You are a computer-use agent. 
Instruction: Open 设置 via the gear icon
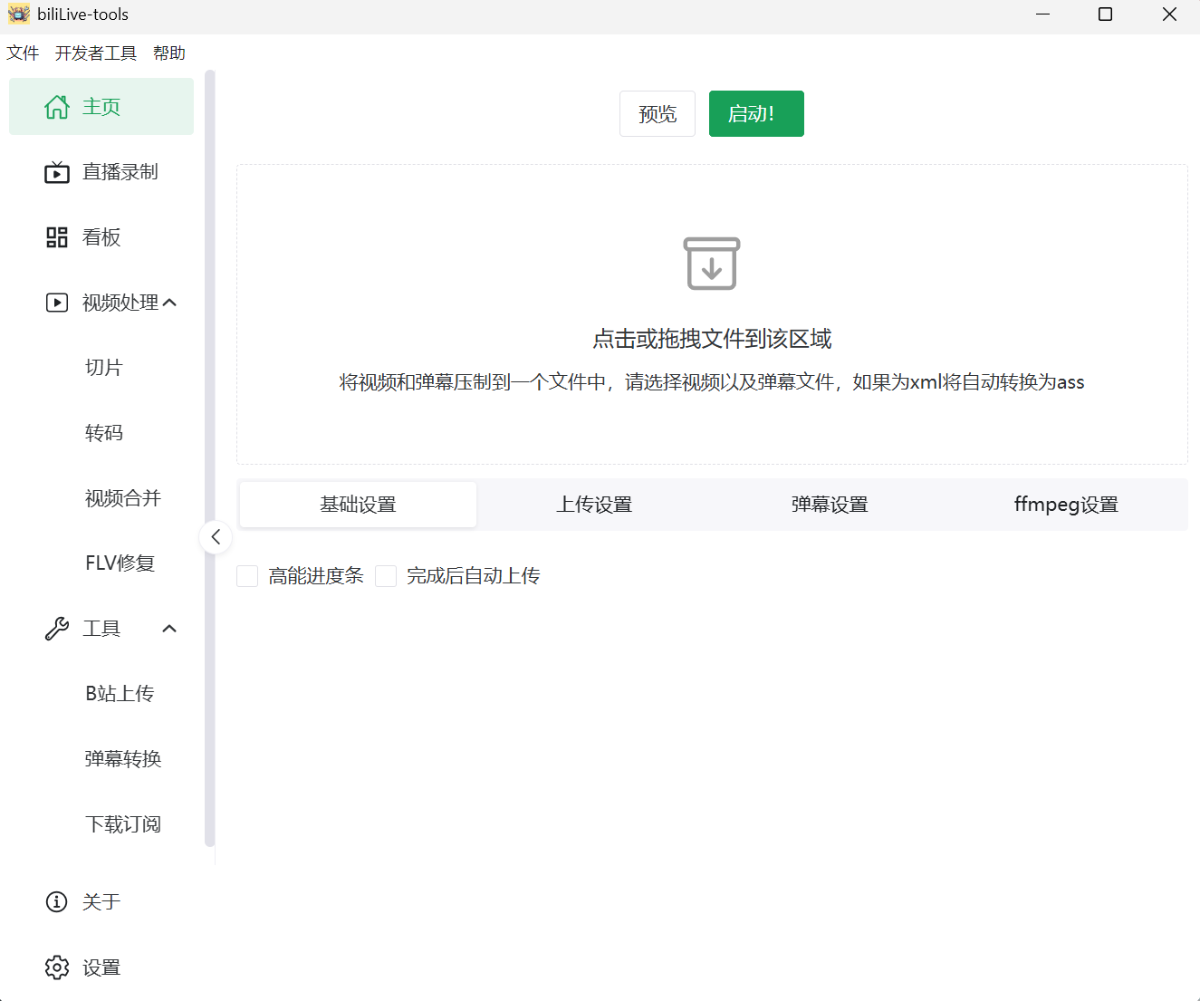[x=57, y=968]
